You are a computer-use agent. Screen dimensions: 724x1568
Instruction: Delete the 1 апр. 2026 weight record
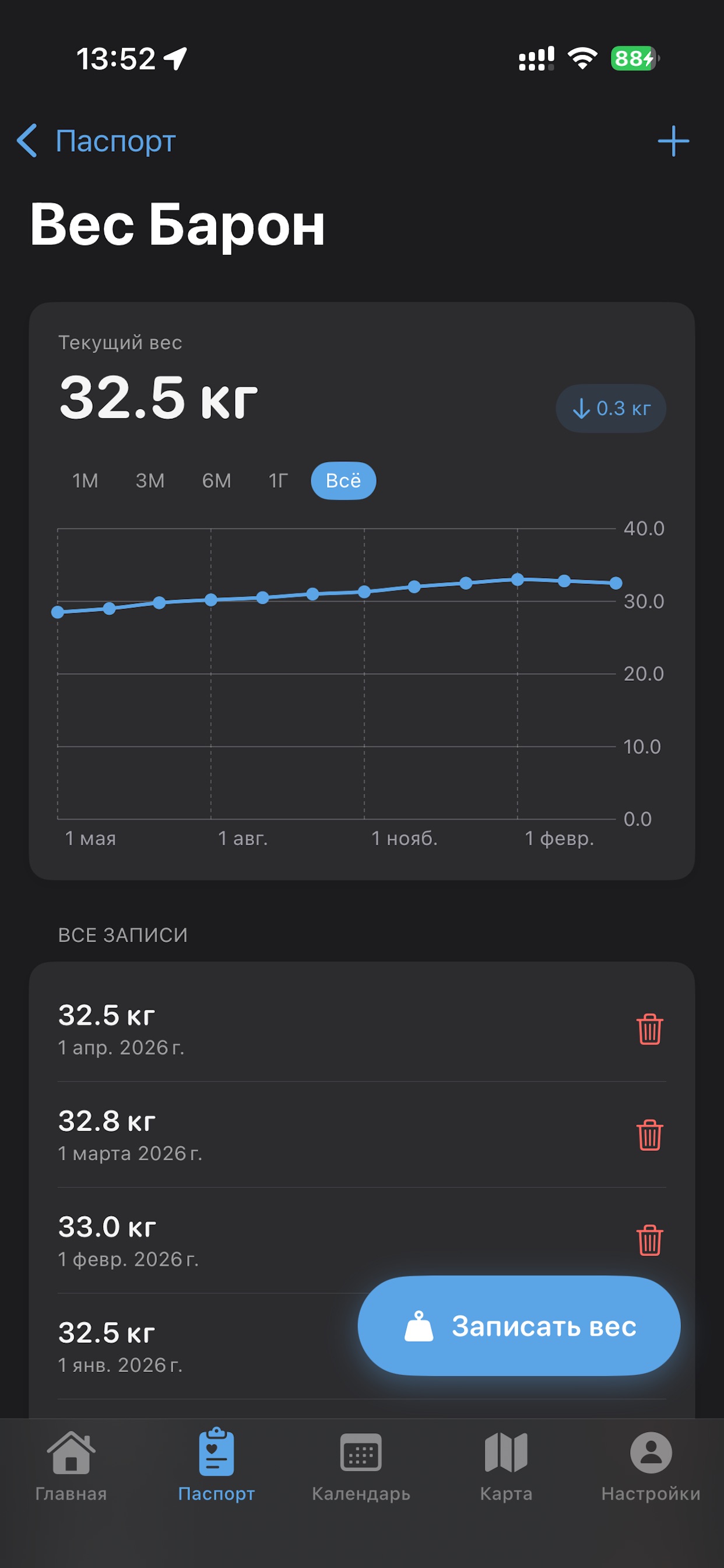649,1030
